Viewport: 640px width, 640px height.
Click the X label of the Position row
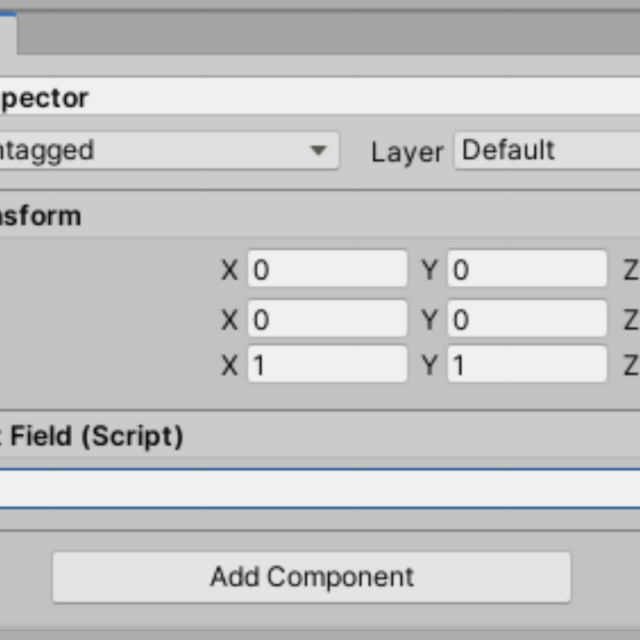point(229,270)
